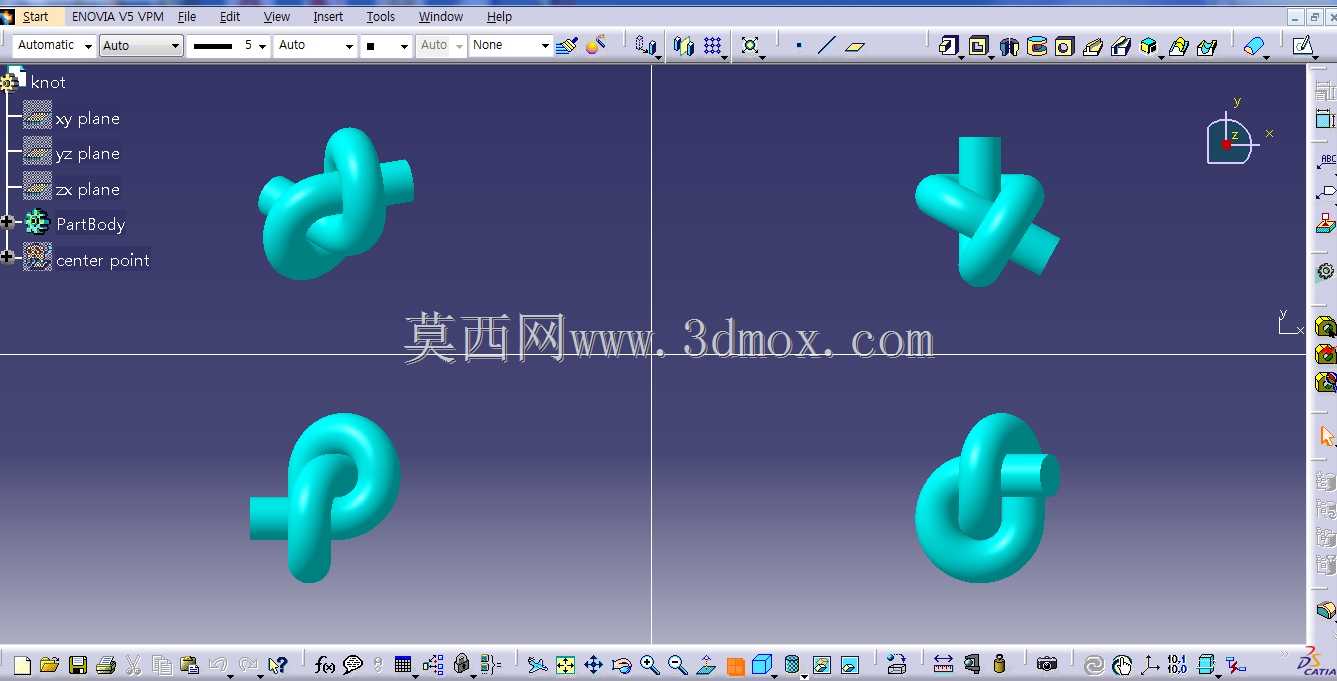Expand the PartBody tree node

pyautogui.click(x=7, y=222)
